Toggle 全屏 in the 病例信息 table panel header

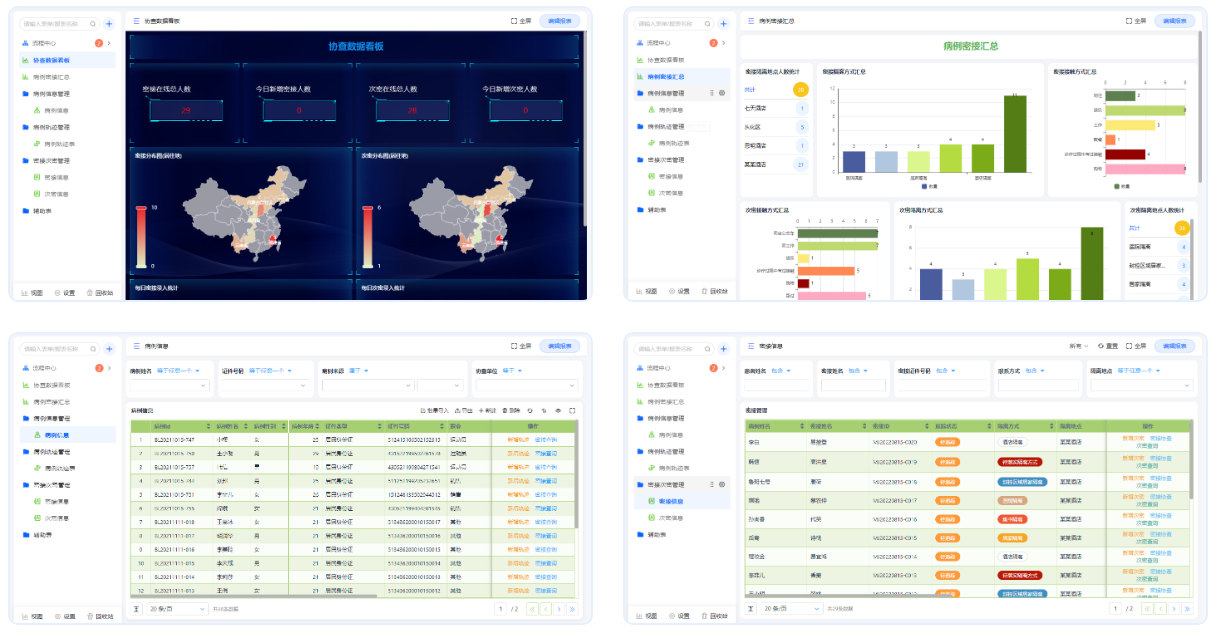(521, 346)
